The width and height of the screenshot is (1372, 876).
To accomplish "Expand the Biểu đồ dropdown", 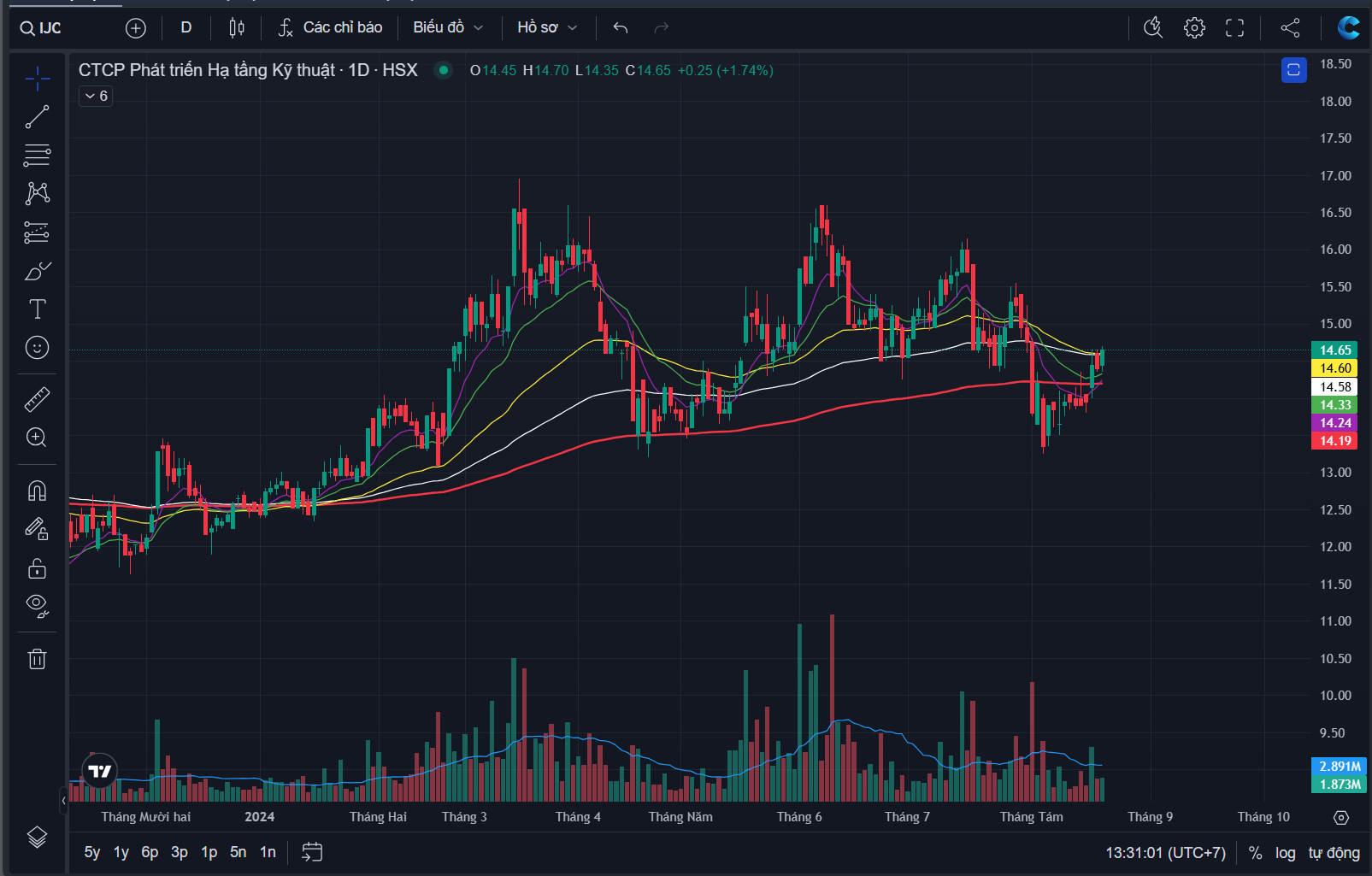I will coord(448,28).
